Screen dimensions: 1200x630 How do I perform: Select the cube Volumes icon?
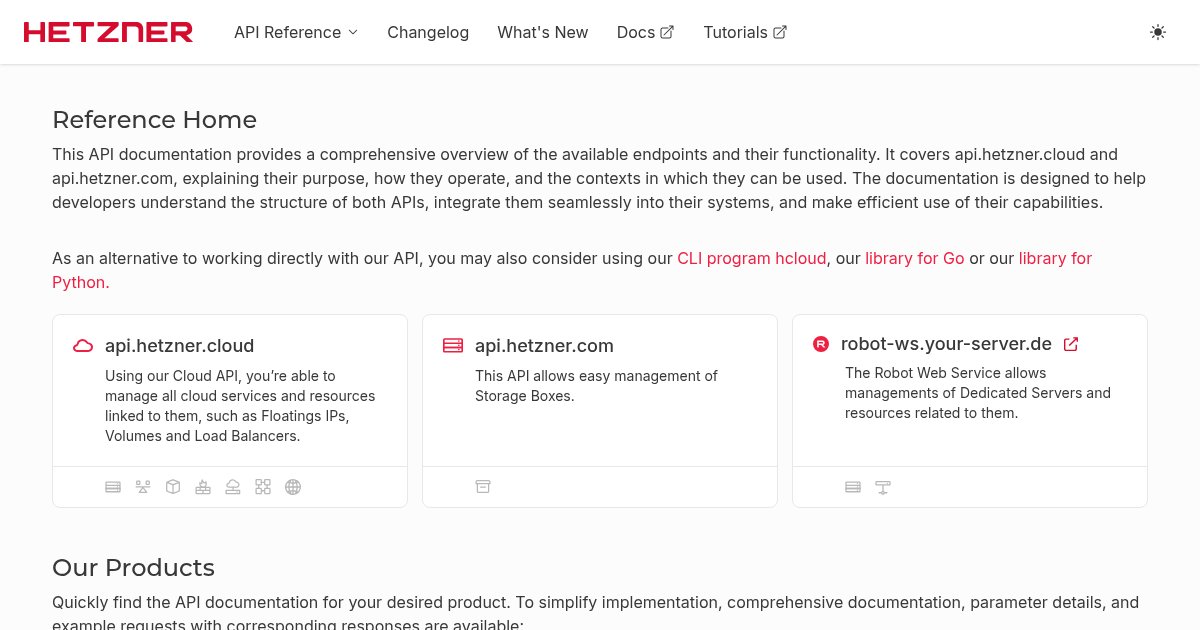pyautogui.click(x=173, y=487)
